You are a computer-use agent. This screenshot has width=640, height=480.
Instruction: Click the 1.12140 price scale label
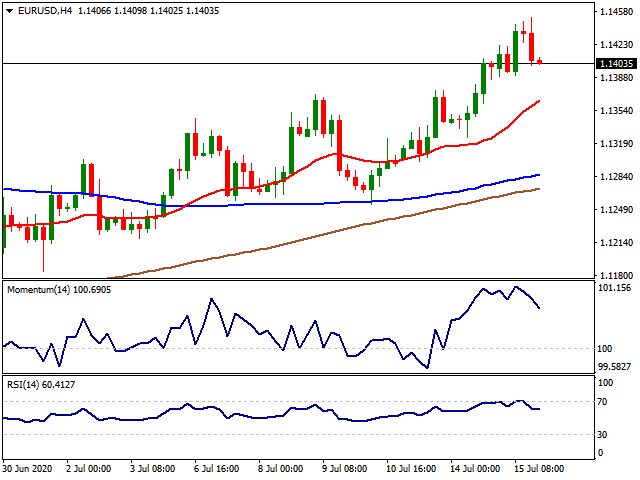(x=616, y=243)
